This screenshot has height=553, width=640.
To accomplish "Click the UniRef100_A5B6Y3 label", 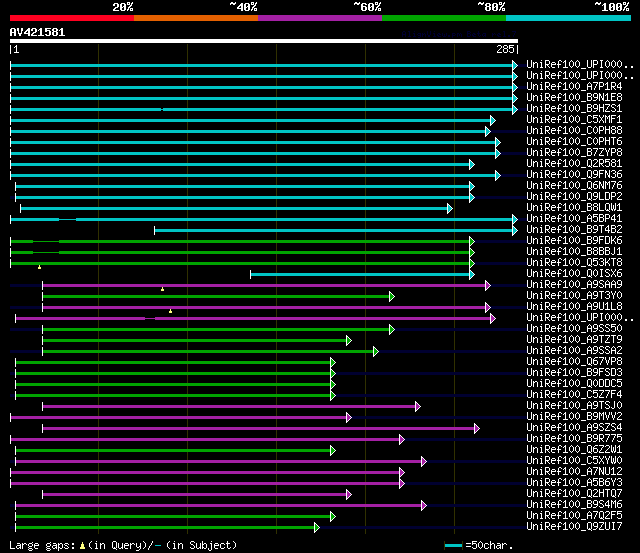I will click(574, 483).
